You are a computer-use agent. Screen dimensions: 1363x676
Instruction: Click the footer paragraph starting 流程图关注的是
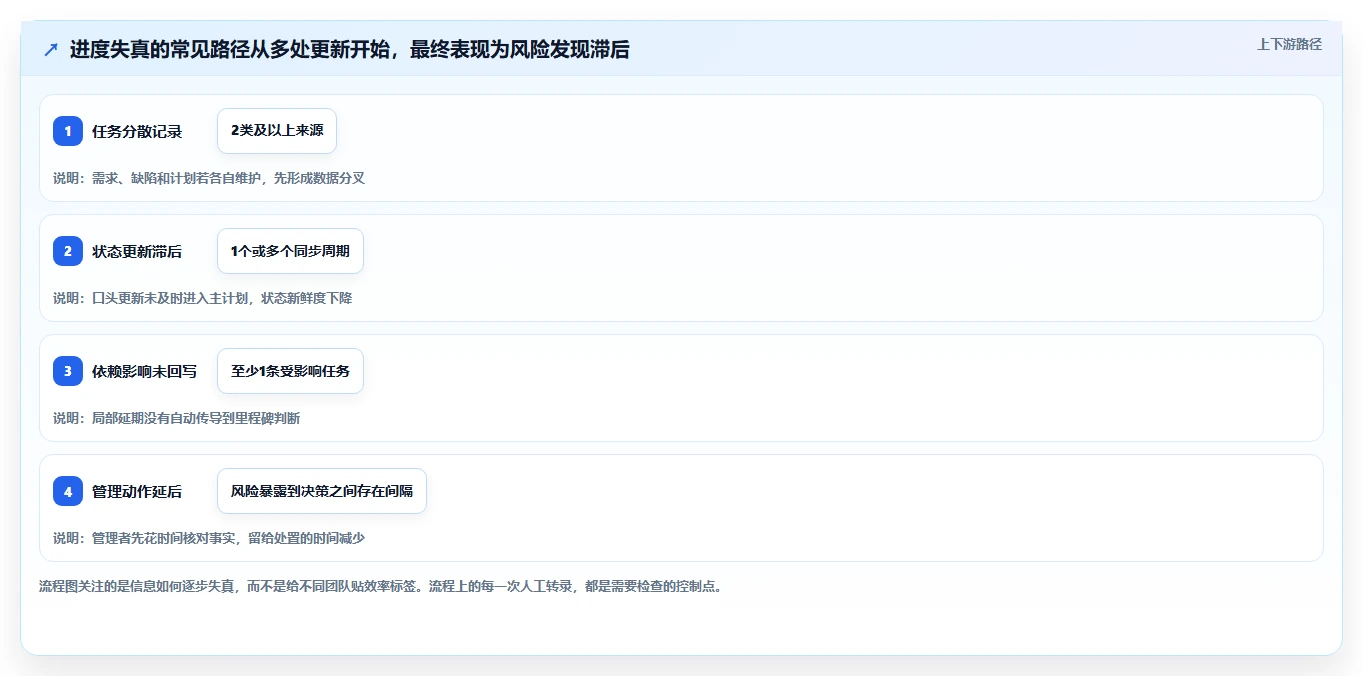click(381, 586)
